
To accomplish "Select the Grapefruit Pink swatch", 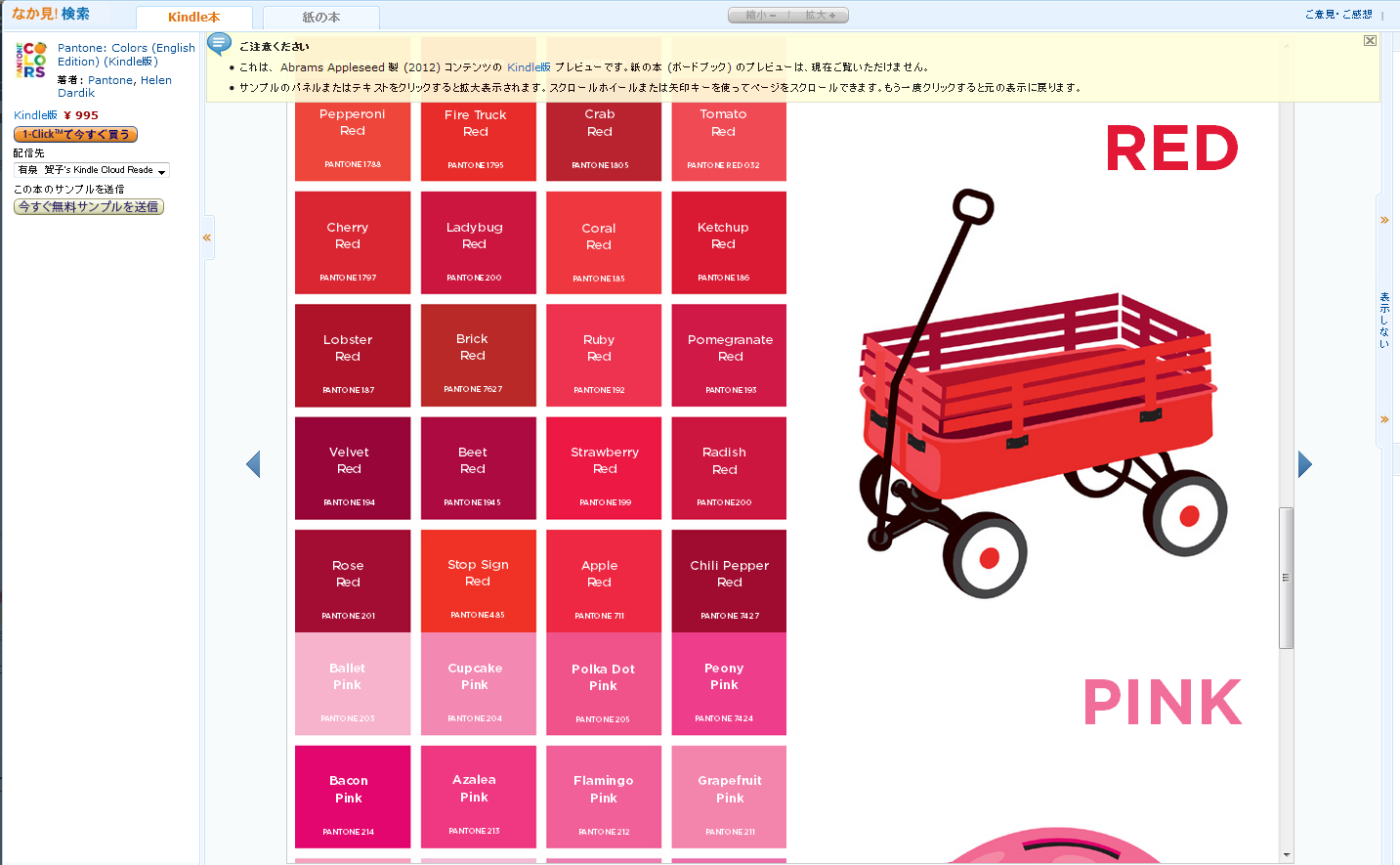I will coord(729,797).
